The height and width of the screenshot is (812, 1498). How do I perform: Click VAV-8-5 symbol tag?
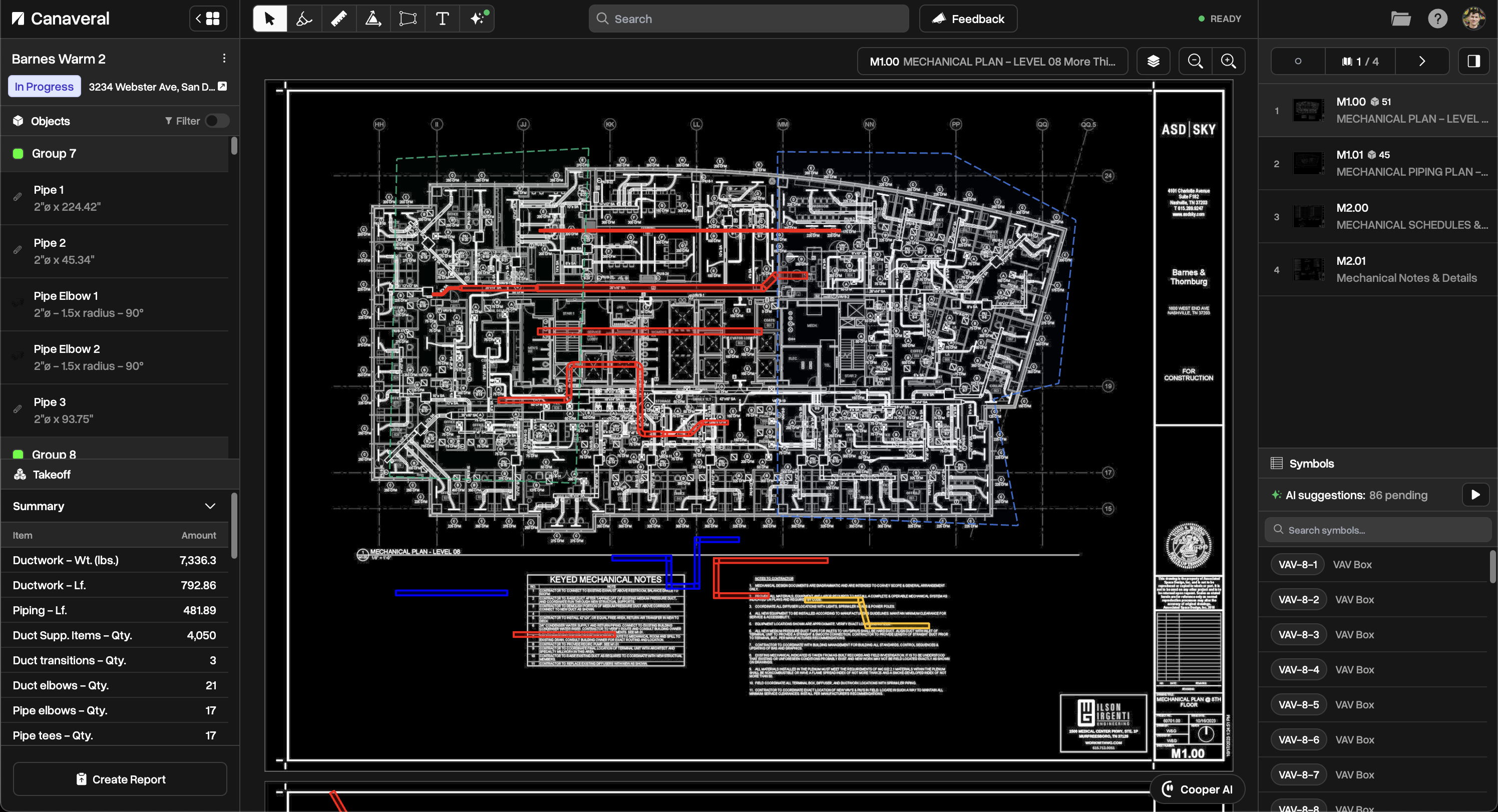1299,705
